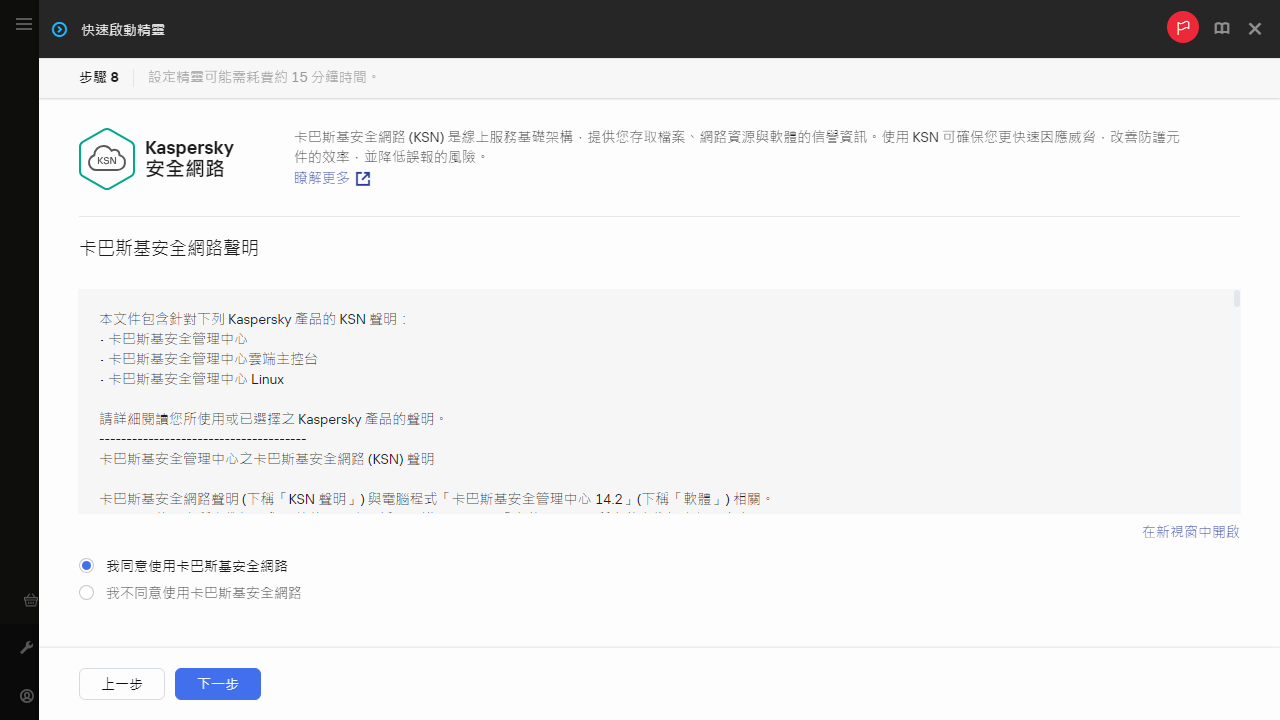Select 我同意使用卡巴斯基安全網路 radio button
The image size is (1280, 720).
[x=87, y=566]
